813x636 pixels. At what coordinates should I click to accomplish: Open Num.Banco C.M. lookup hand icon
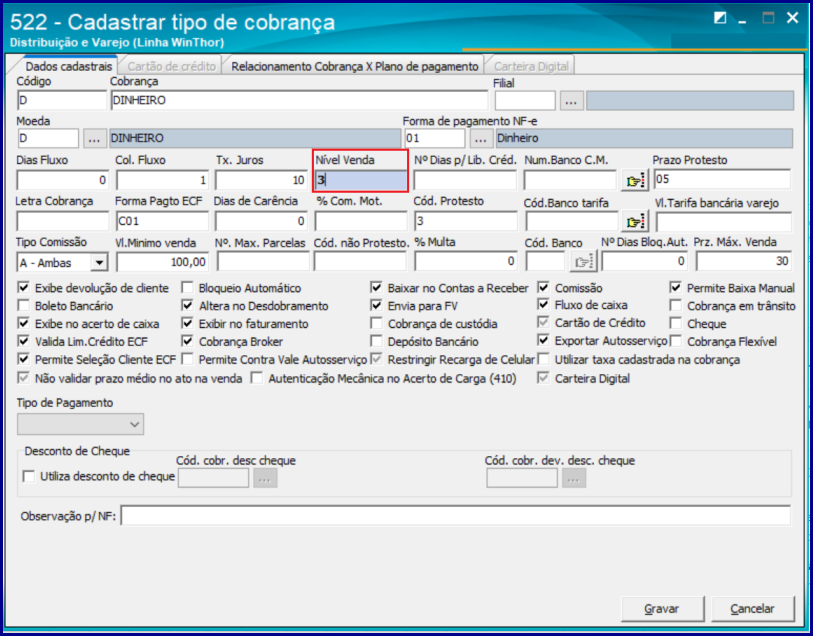(x=635, y=180)
